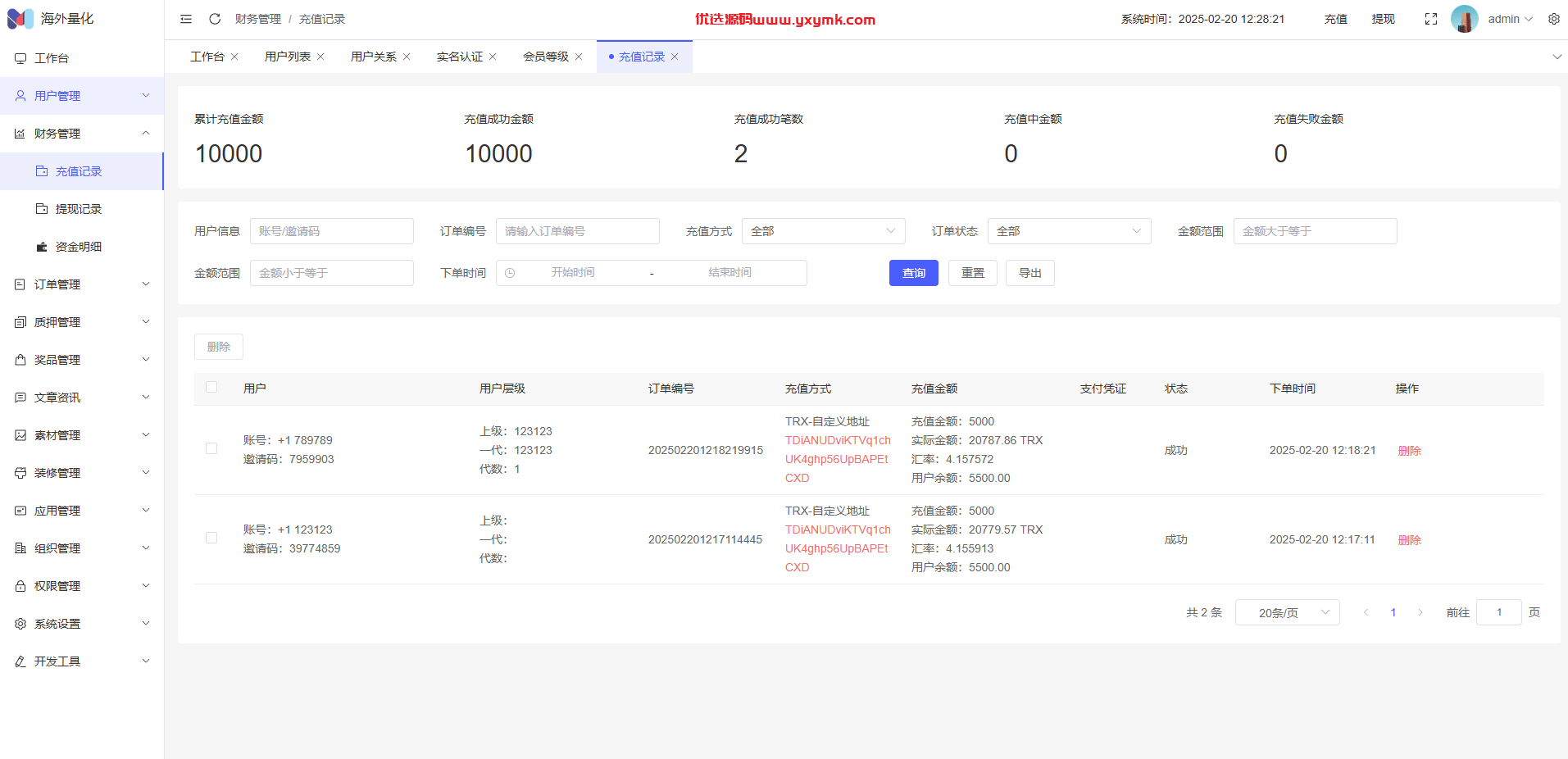
Task: Open admin user dropdown
Action: [1511, 19]
